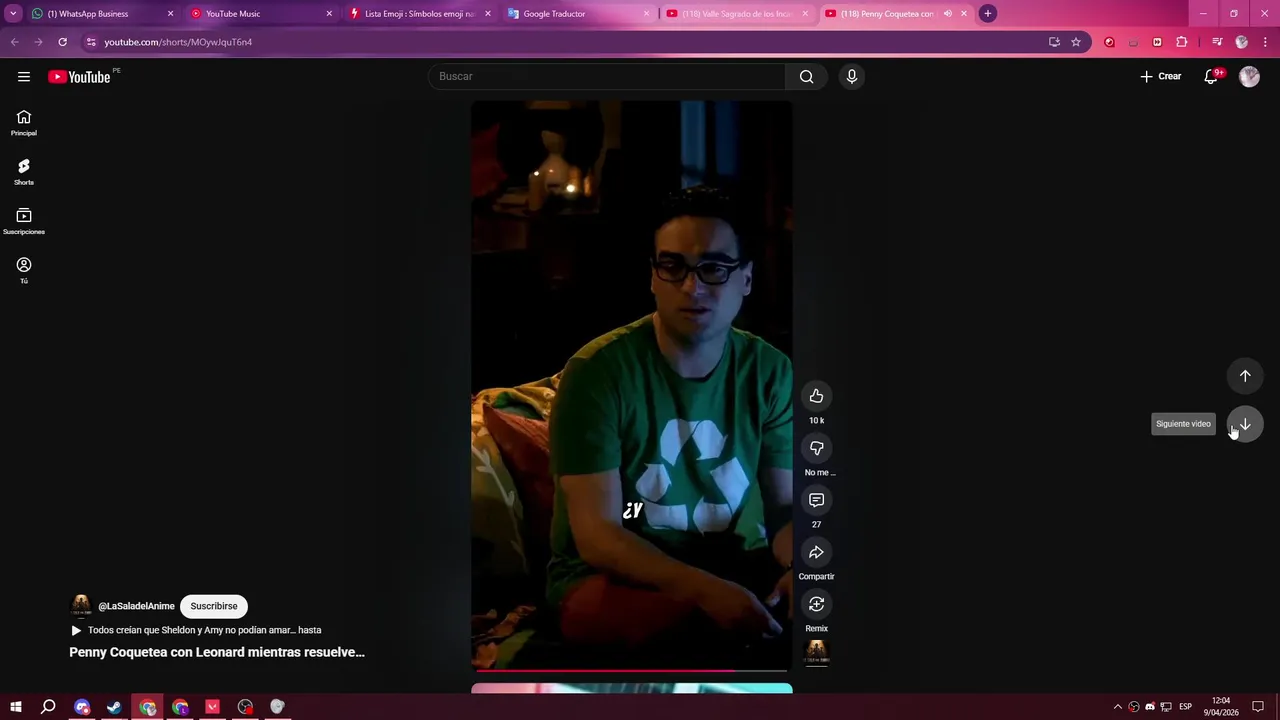Image resolution: width=1280 pixels, height=720 pixels.
Task: Click the magnifier search button
Action: [806, 77]
